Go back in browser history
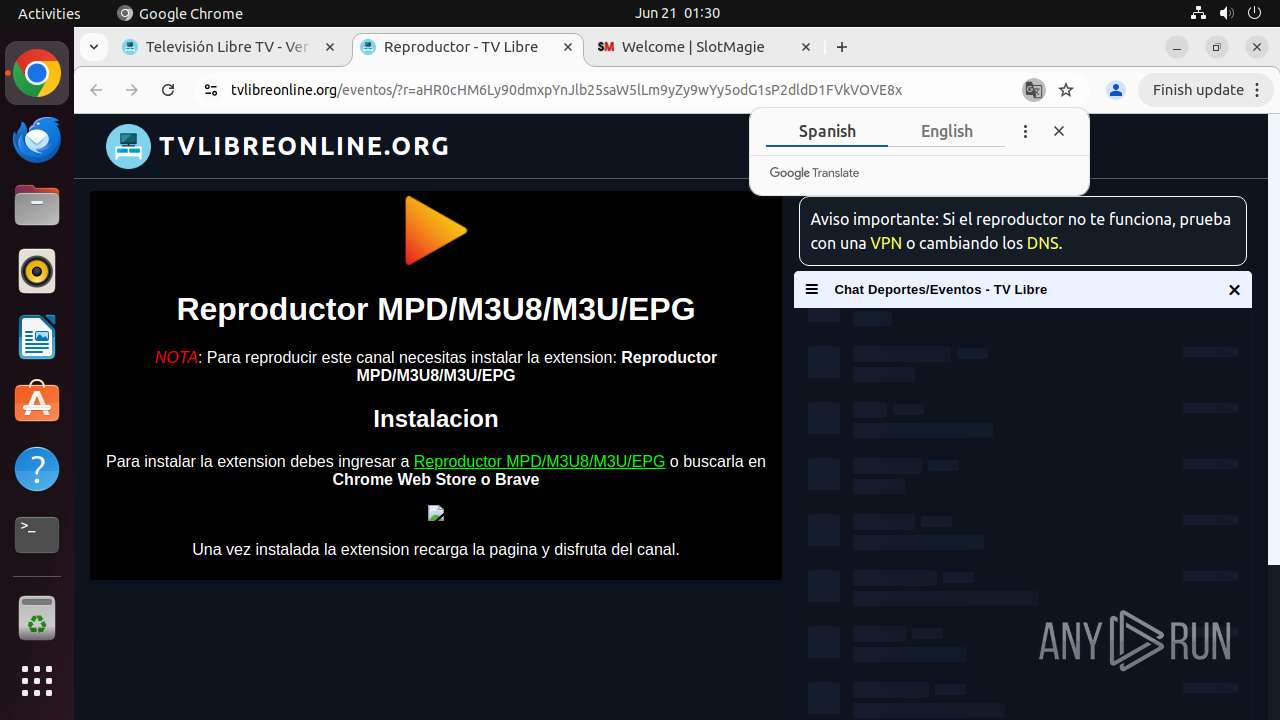The height and width of the screenshot is (720, 1280). (96, 90)
